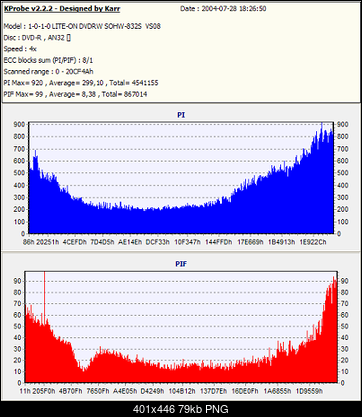Click the Scanned range 0 - 20CF4Ah line

click(48, 72)
